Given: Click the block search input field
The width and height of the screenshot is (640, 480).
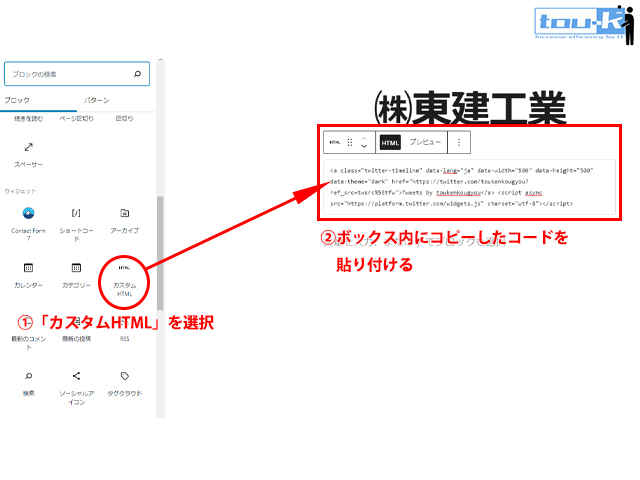Looking at the screenshot, I should pyautogui.click(x=77, y=74).
